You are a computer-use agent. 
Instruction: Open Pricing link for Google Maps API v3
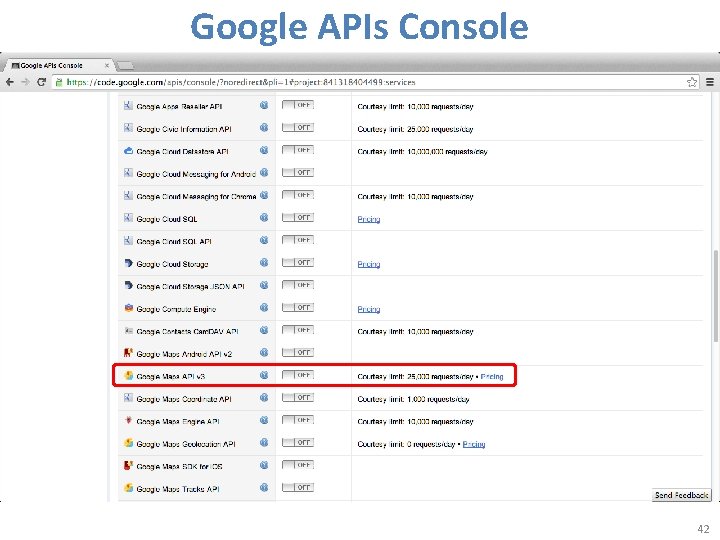click(492, 377)
